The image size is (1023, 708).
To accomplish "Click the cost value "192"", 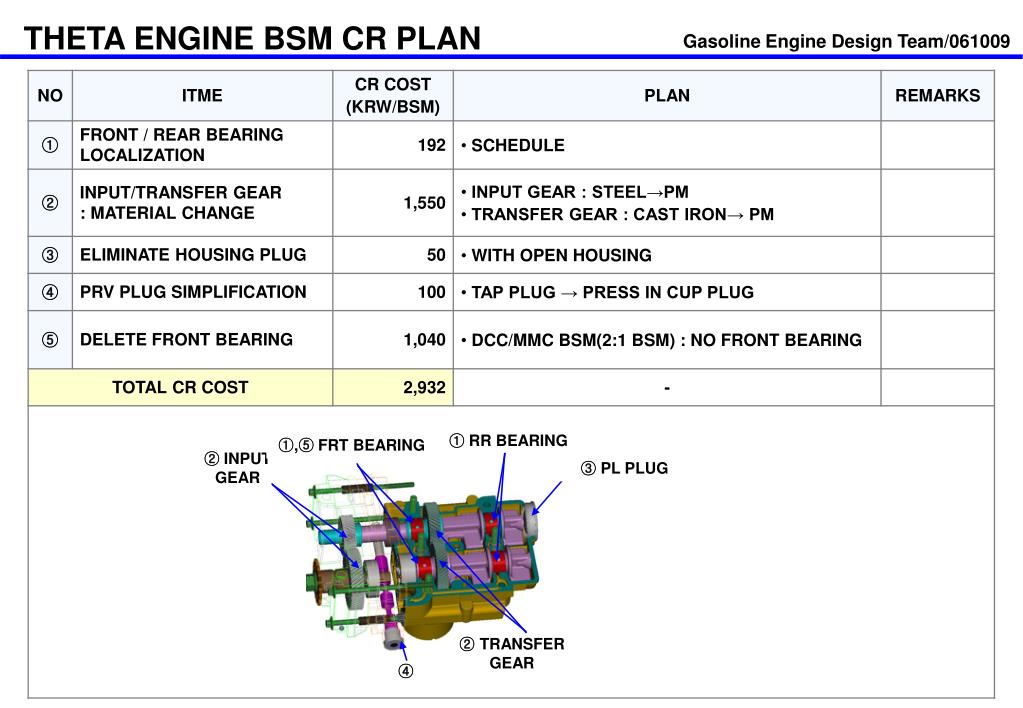I will tap(431, 145).
